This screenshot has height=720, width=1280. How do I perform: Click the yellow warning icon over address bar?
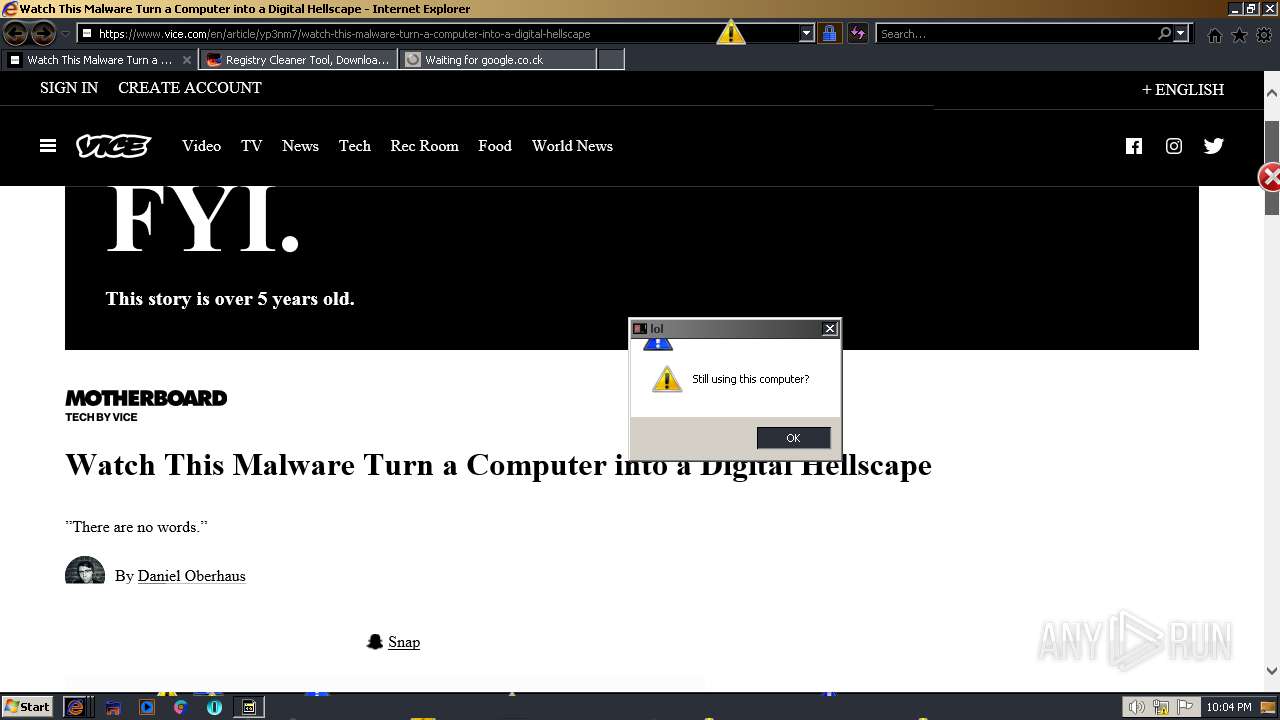coord(731,32)
